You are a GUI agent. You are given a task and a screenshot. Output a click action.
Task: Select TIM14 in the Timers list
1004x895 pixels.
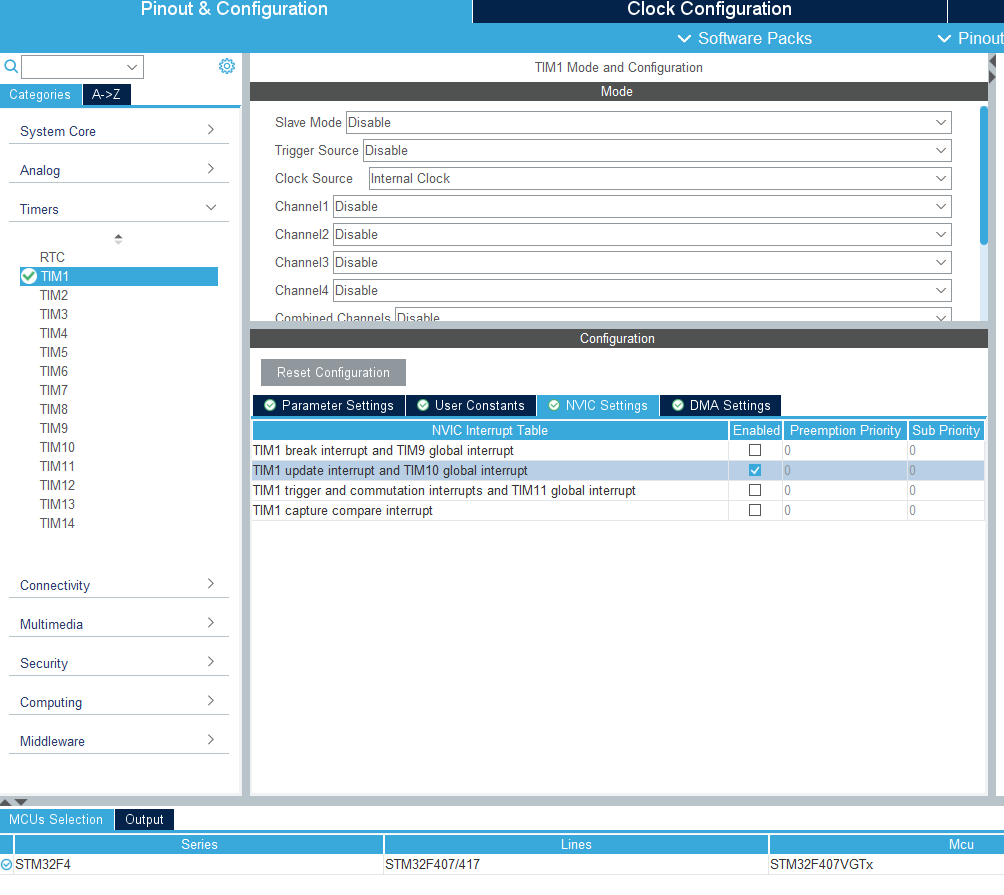(x=57, y=523)
